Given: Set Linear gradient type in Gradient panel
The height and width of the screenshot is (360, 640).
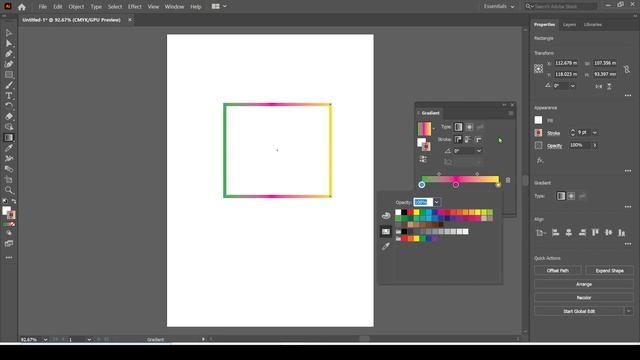Looking at the screenshot, I should coord(458,127).
